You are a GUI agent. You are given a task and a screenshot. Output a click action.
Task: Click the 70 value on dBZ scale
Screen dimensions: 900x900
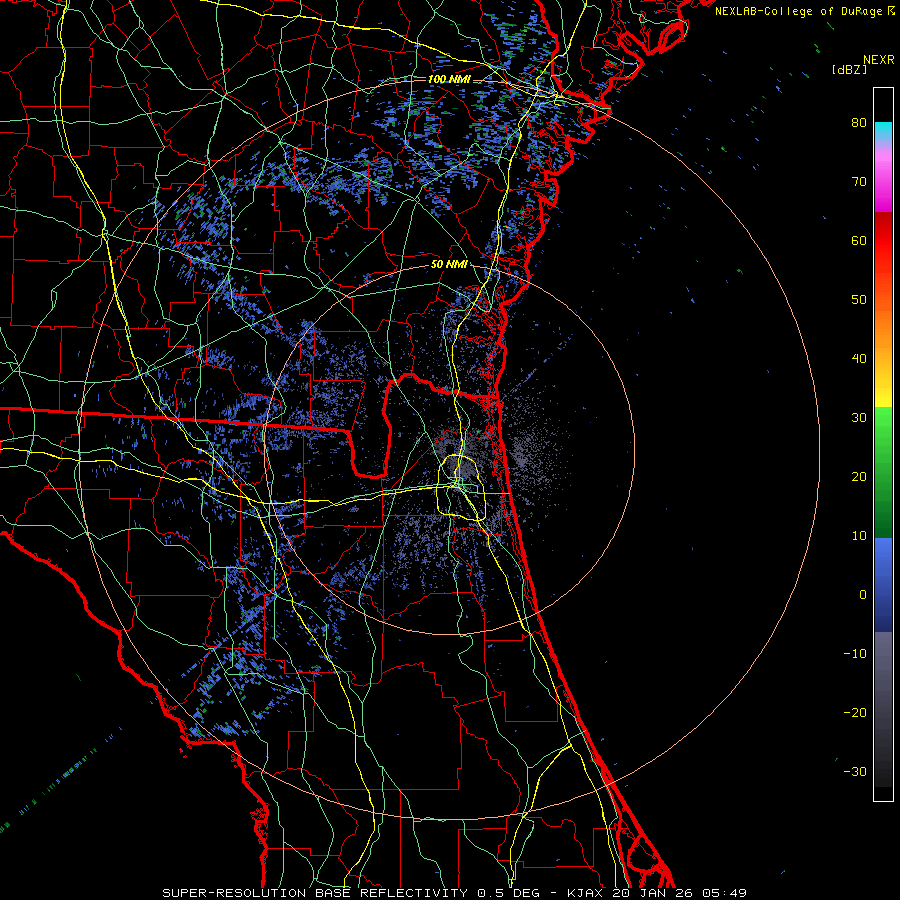pos(859,182)
